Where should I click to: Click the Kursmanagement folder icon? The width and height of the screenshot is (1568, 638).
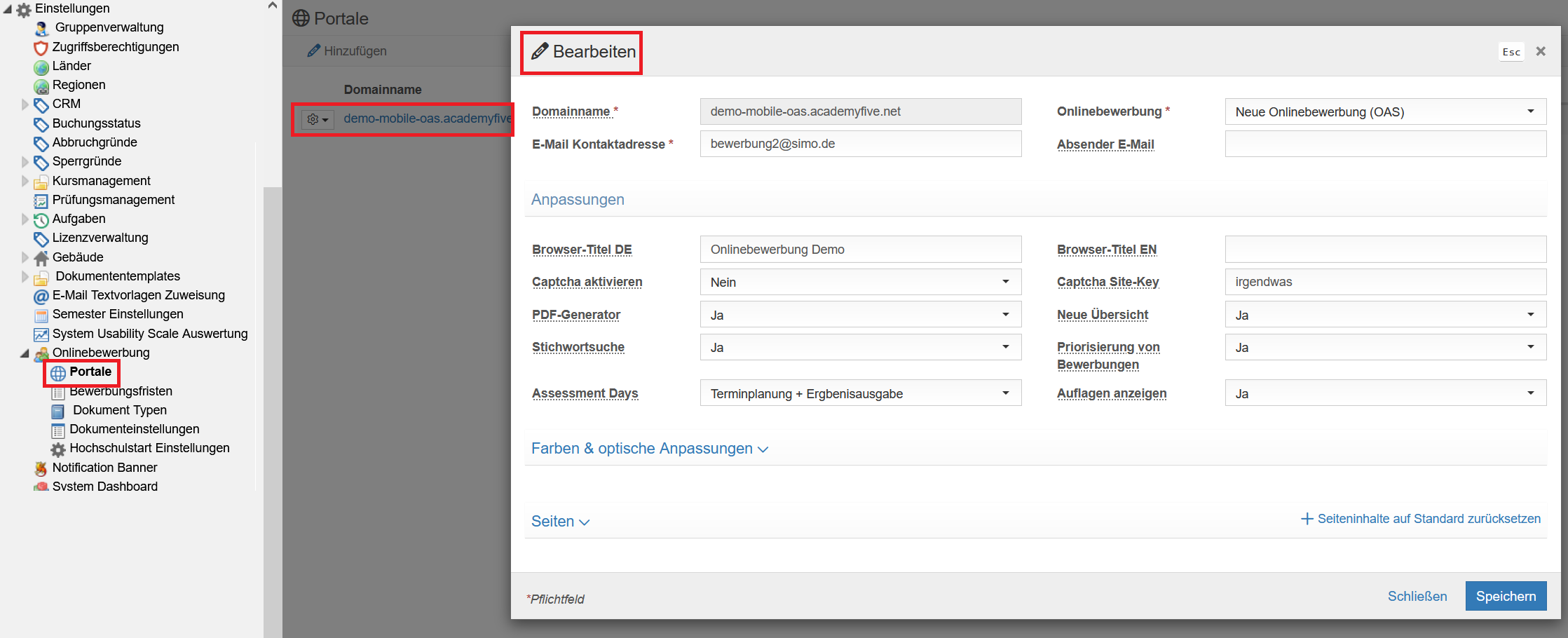(41, 182)
